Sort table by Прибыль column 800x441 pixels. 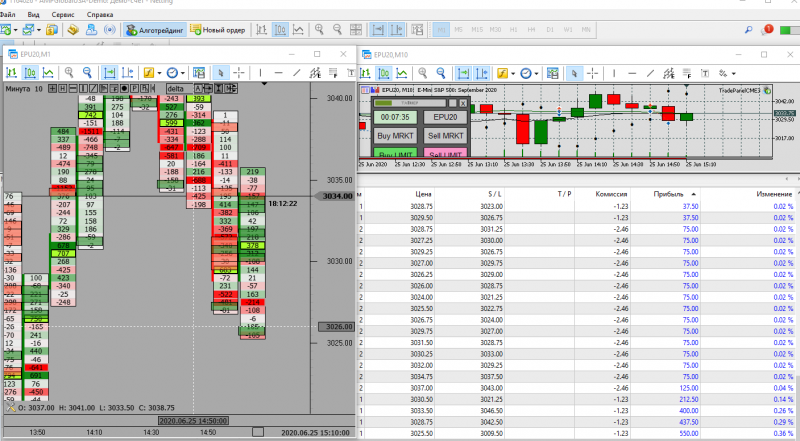pos(668,194)
